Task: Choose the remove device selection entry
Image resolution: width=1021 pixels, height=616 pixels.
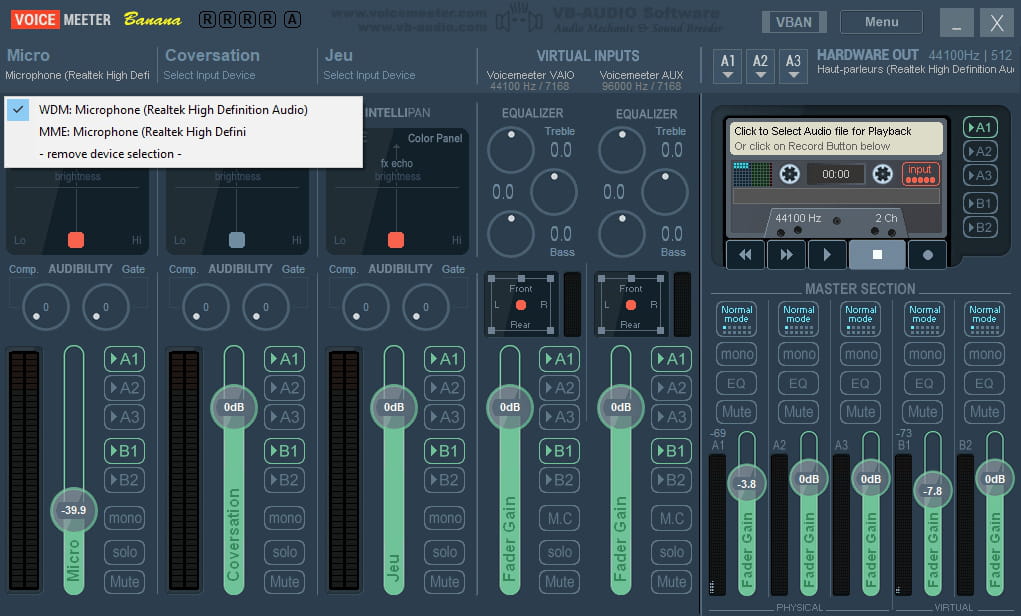Action: [x=184, y=154]
